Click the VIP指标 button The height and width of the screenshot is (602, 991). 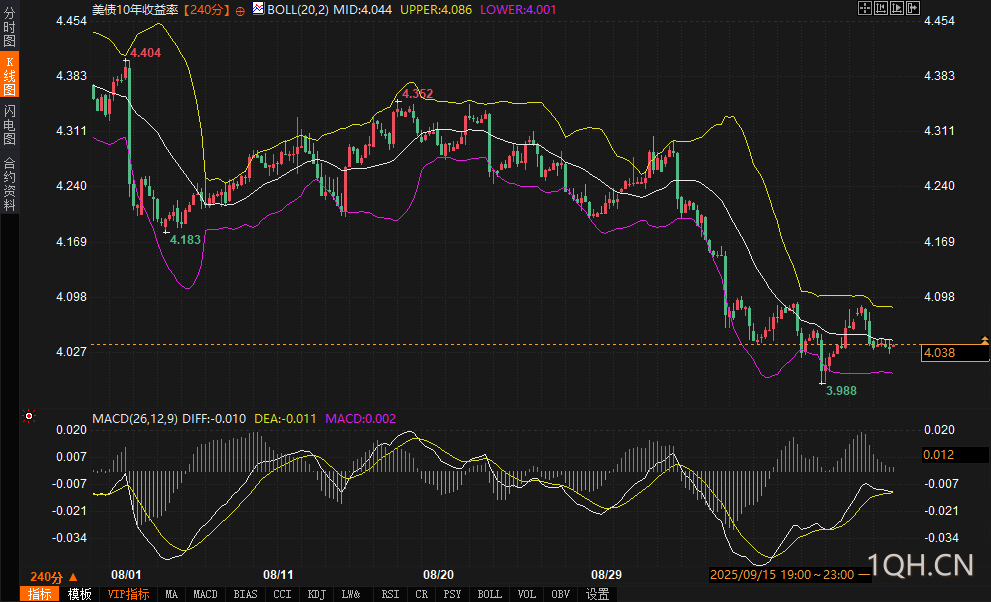(x=129, y=594)
